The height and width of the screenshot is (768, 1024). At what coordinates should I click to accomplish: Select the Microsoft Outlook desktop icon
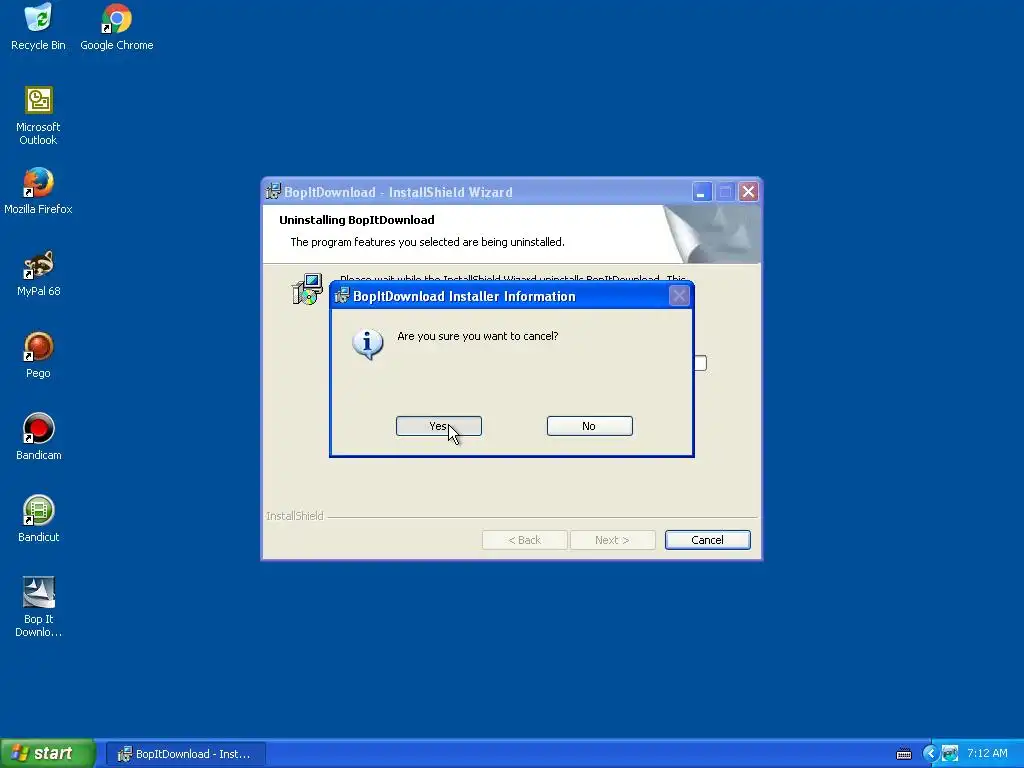coord(38,116)
